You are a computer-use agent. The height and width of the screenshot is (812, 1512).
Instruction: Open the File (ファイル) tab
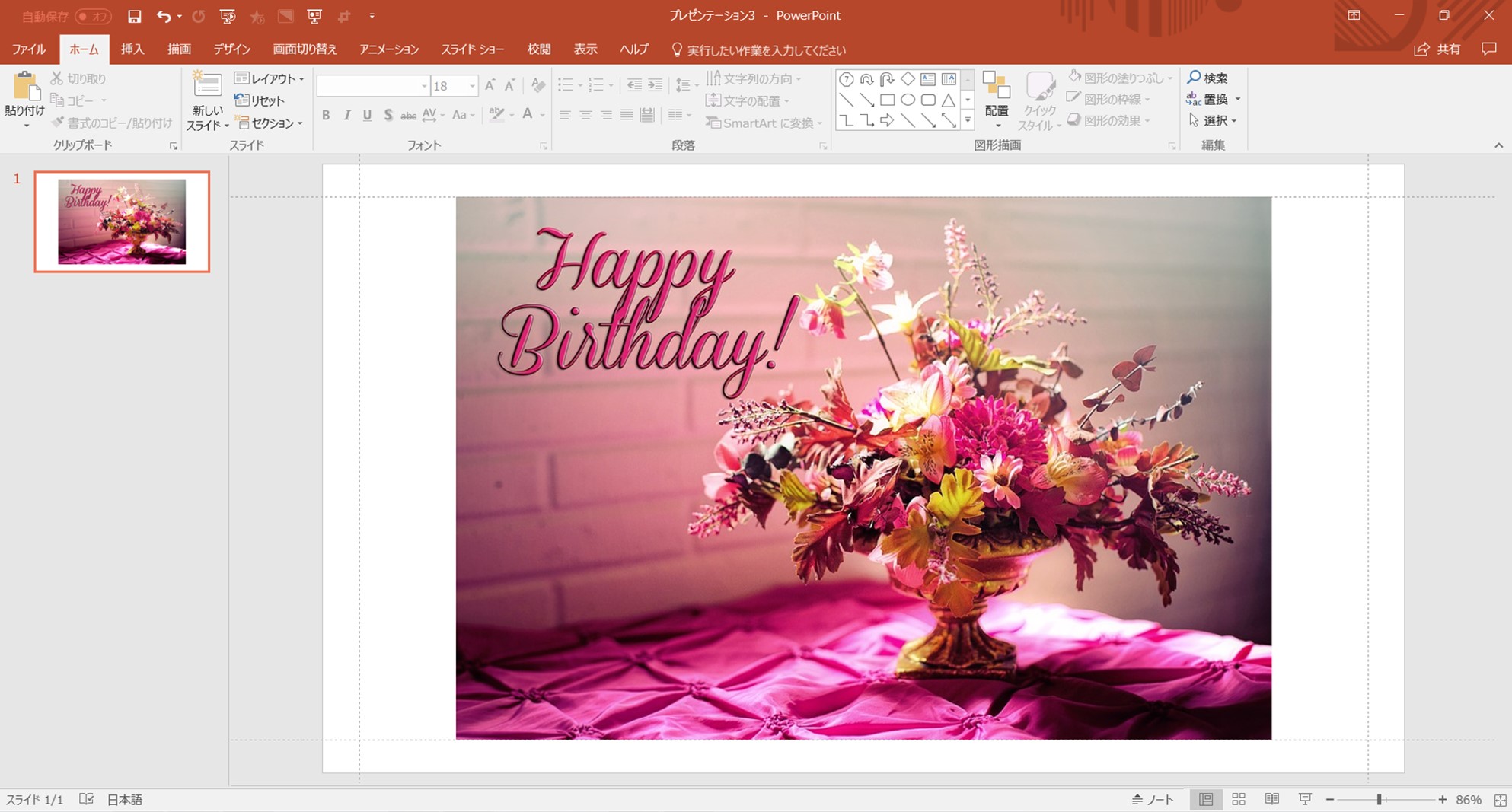pos(29,49)
